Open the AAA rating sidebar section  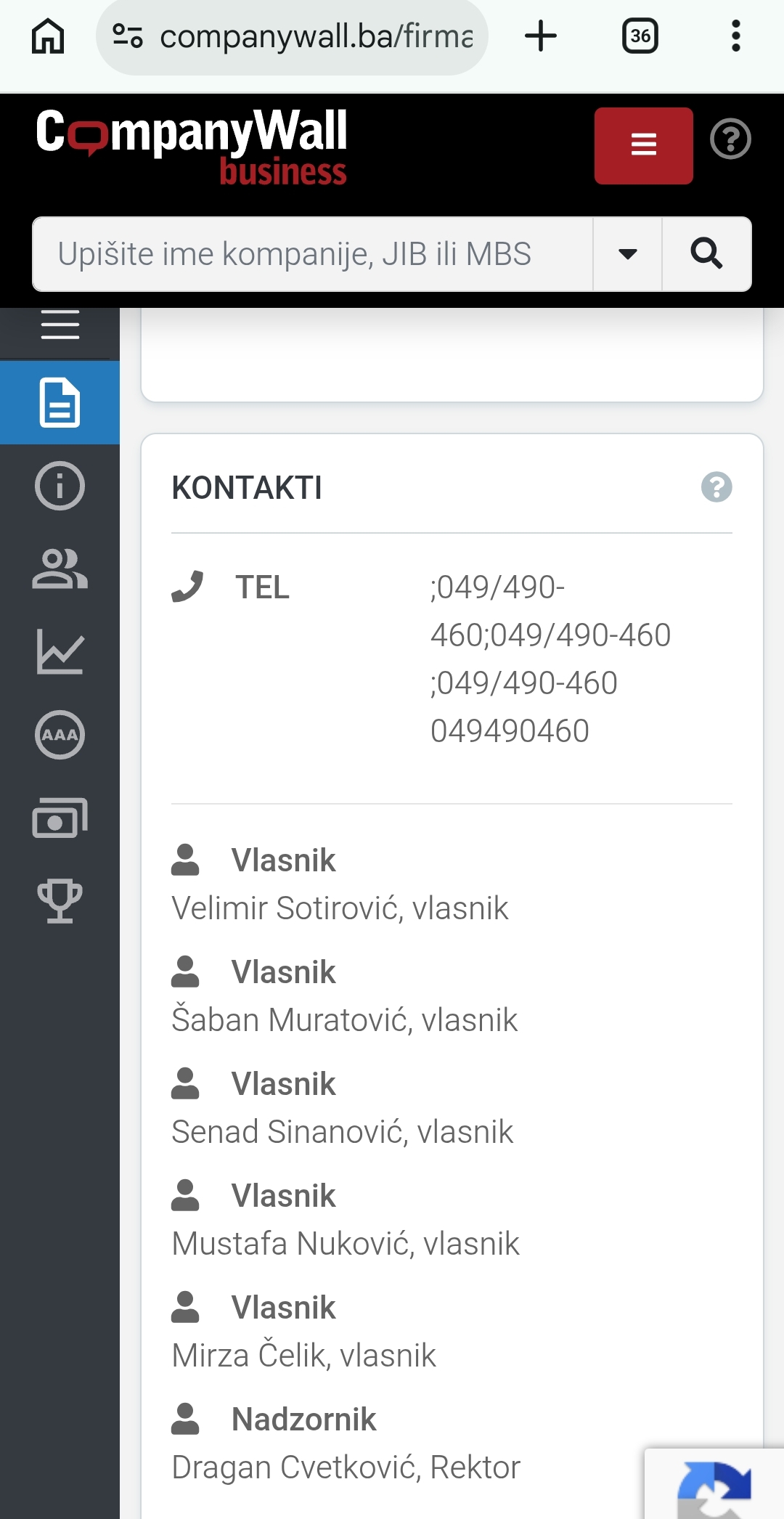60,735
